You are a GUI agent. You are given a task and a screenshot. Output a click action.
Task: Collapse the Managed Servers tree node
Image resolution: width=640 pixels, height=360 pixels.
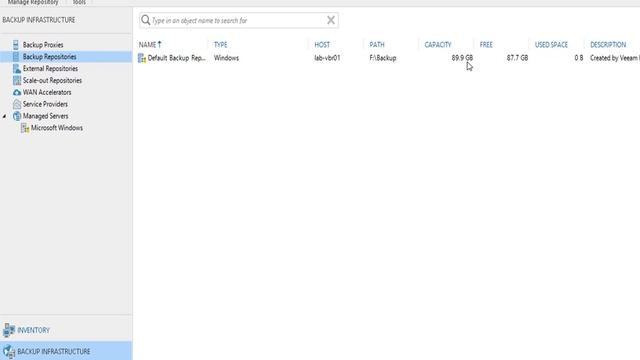[x=4, y=116]
